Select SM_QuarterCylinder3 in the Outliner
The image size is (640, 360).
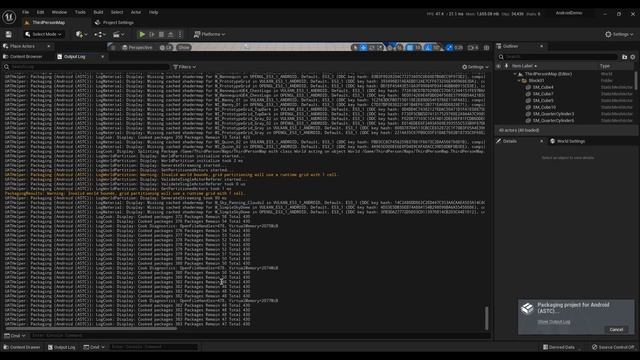pos(553,114)
